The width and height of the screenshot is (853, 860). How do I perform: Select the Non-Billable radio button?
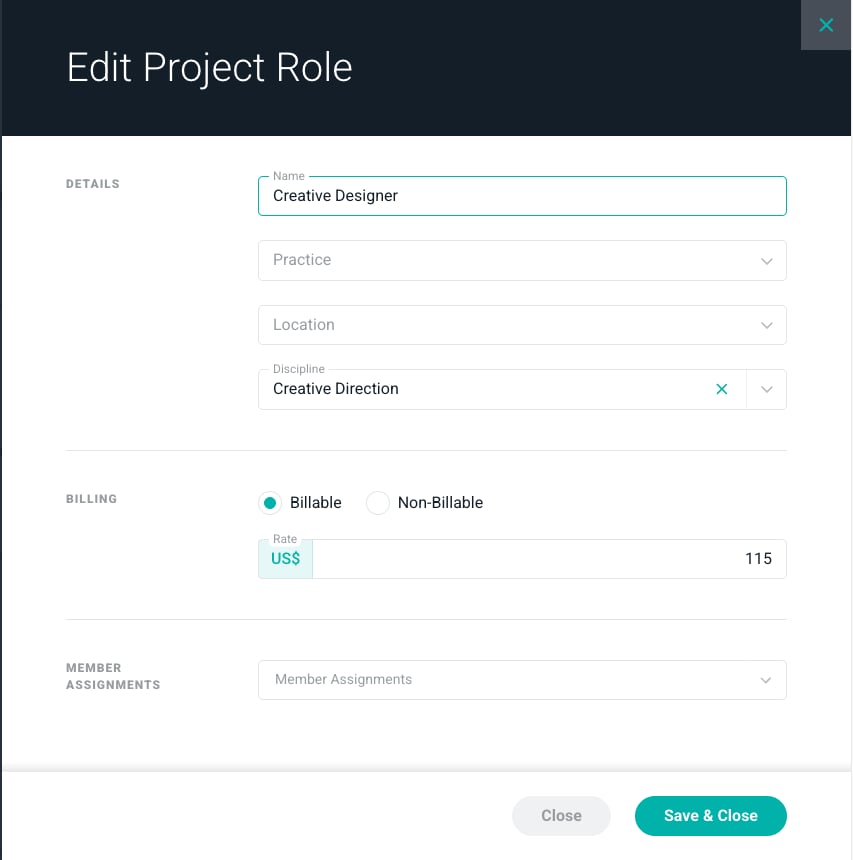(x=377, y=502)
